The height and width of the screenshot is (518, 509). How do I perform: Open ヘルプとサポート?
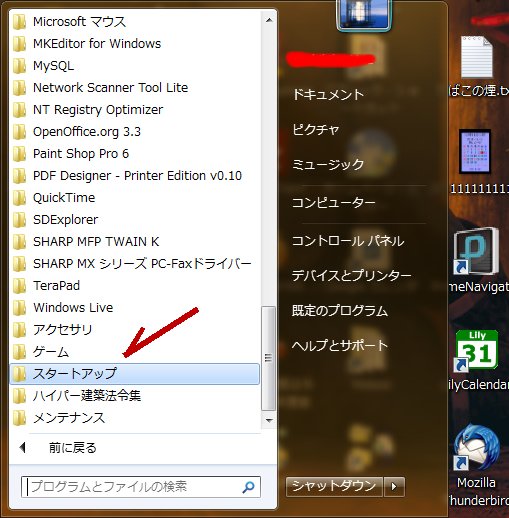click(340, 345)
